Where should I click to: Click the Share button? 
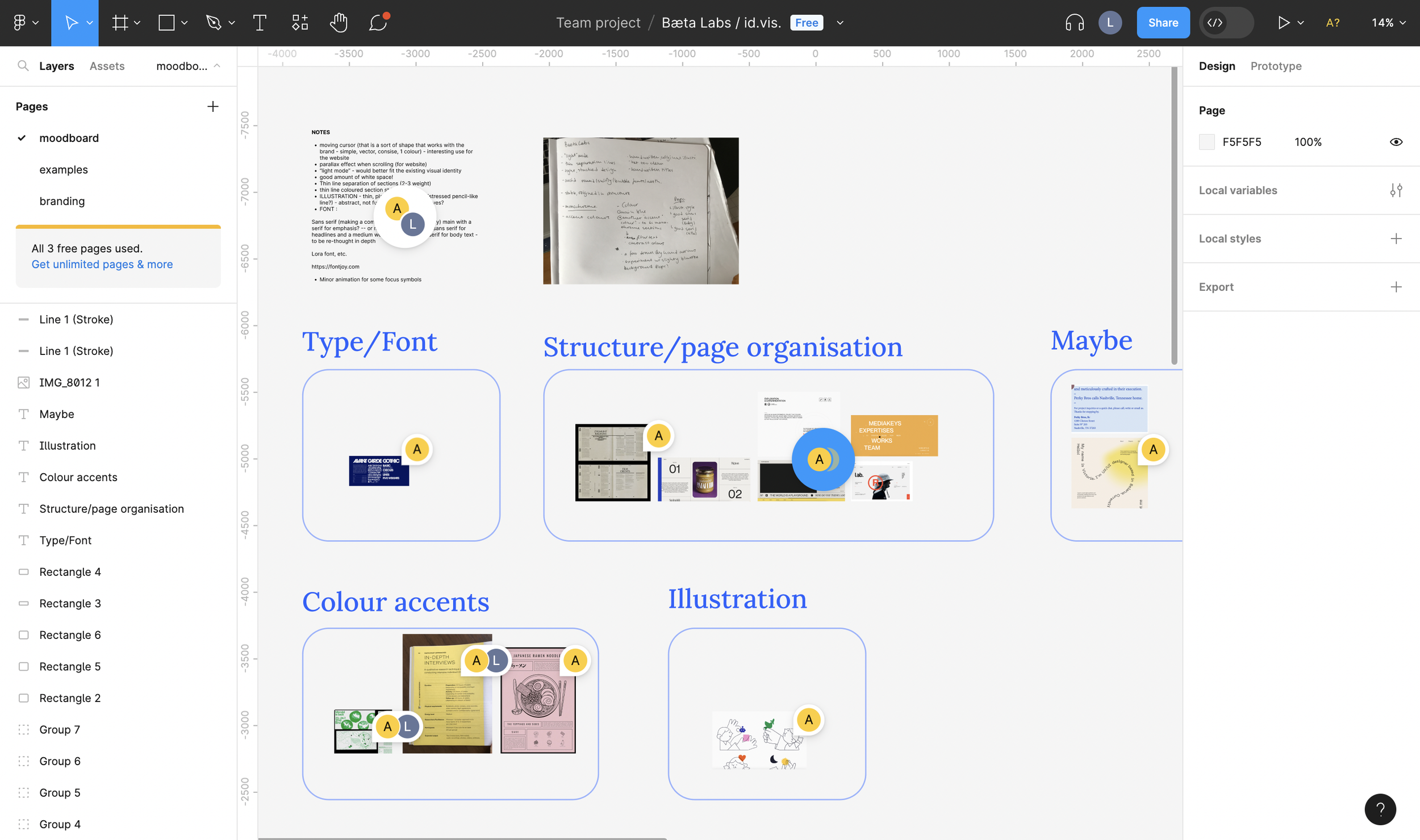click(x=1163, y=23)
